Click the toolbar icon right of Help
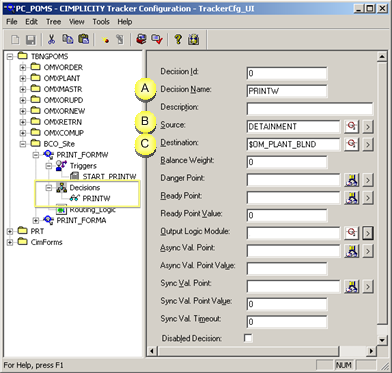The image size is (392, 373). [194, 40]
